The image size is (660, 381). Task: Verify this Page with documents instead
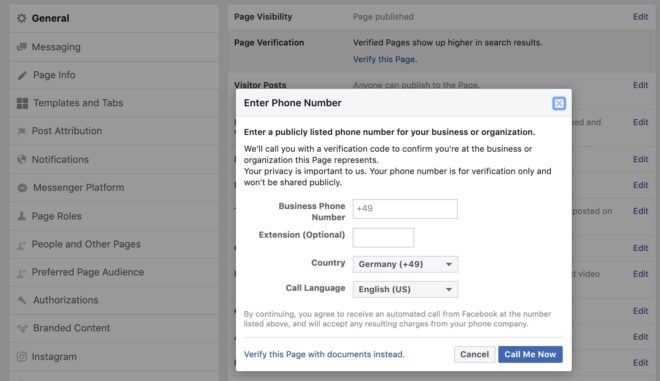(324, 354)
